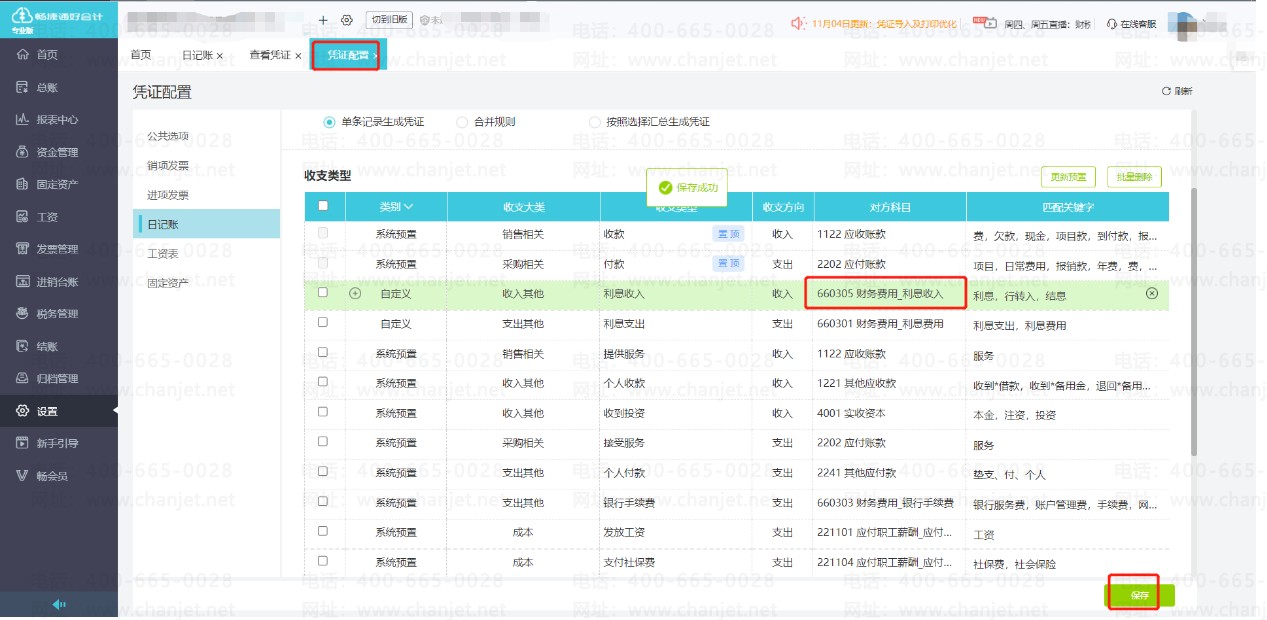The width and height of the screenshot is (1267, 620).
Task: Check the 银行手续费 row checkbox
Action: tap(322, 501)
